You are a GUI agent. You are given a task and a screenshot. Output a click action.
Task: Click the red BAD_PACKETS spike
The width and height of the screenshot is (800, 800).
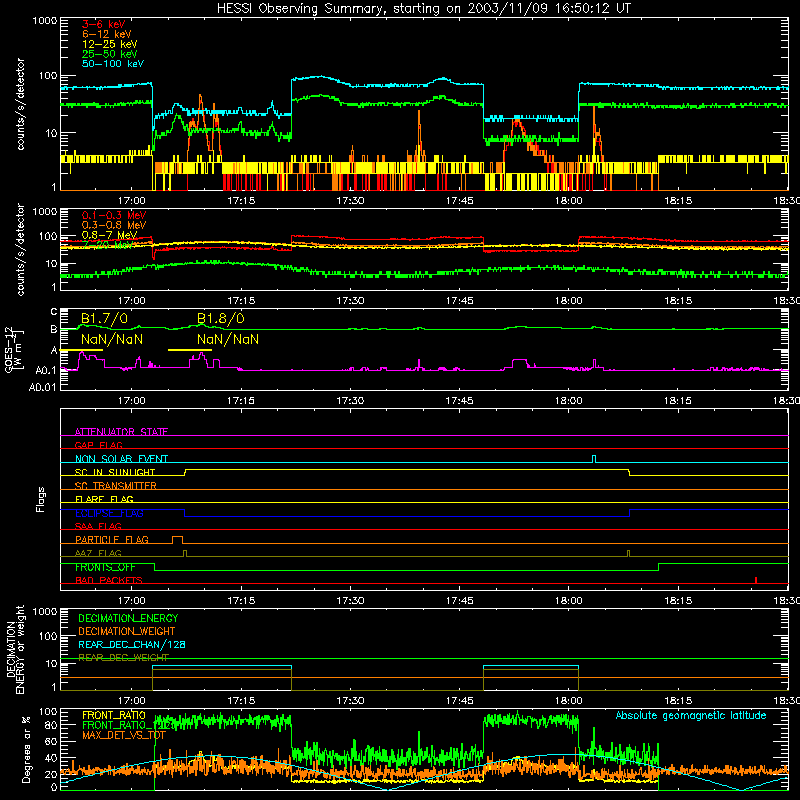tap(756, 580)
